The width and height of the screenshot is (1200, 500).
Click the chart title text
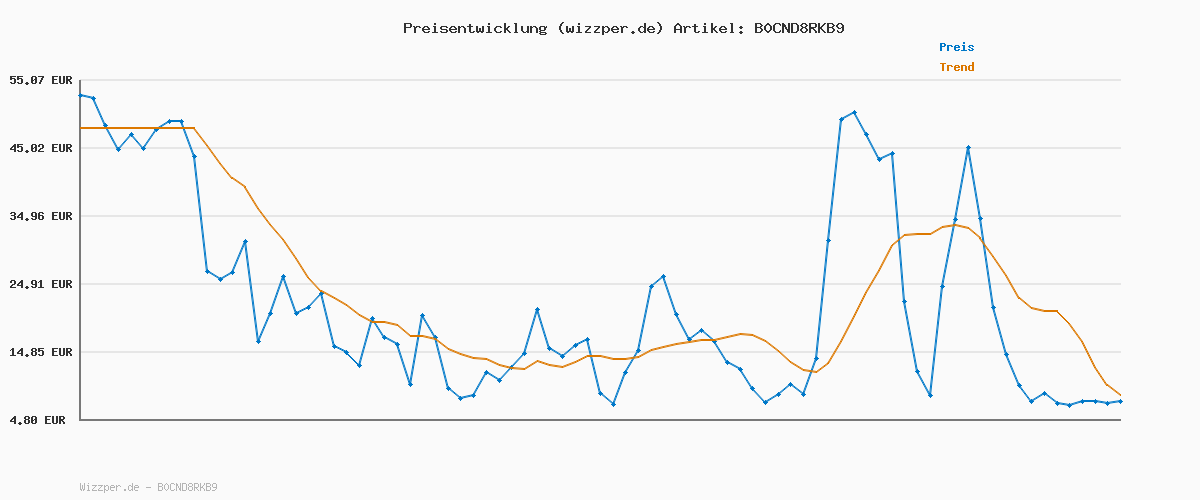point(624,28)
